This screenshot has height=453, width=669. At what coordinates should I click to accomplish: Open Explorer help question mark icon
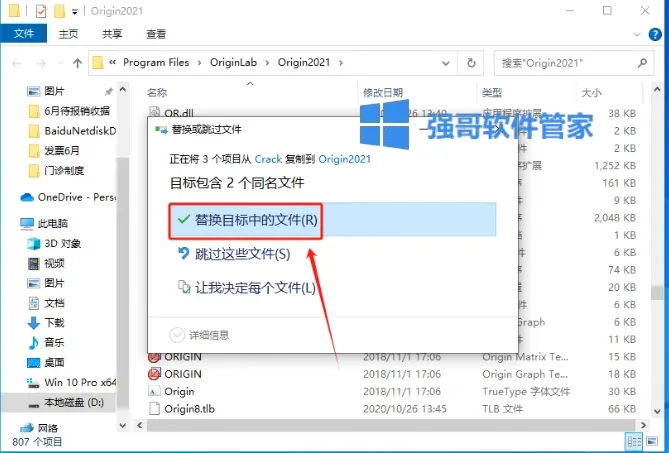coord(654,34)
